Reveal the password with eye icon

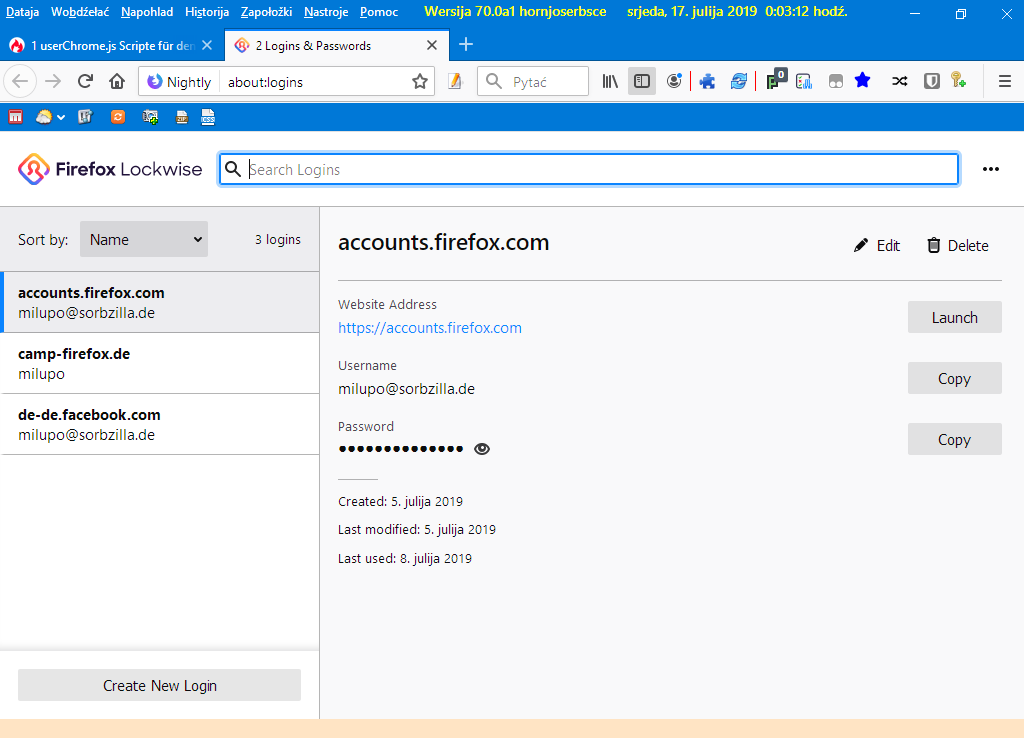(482, 449)
